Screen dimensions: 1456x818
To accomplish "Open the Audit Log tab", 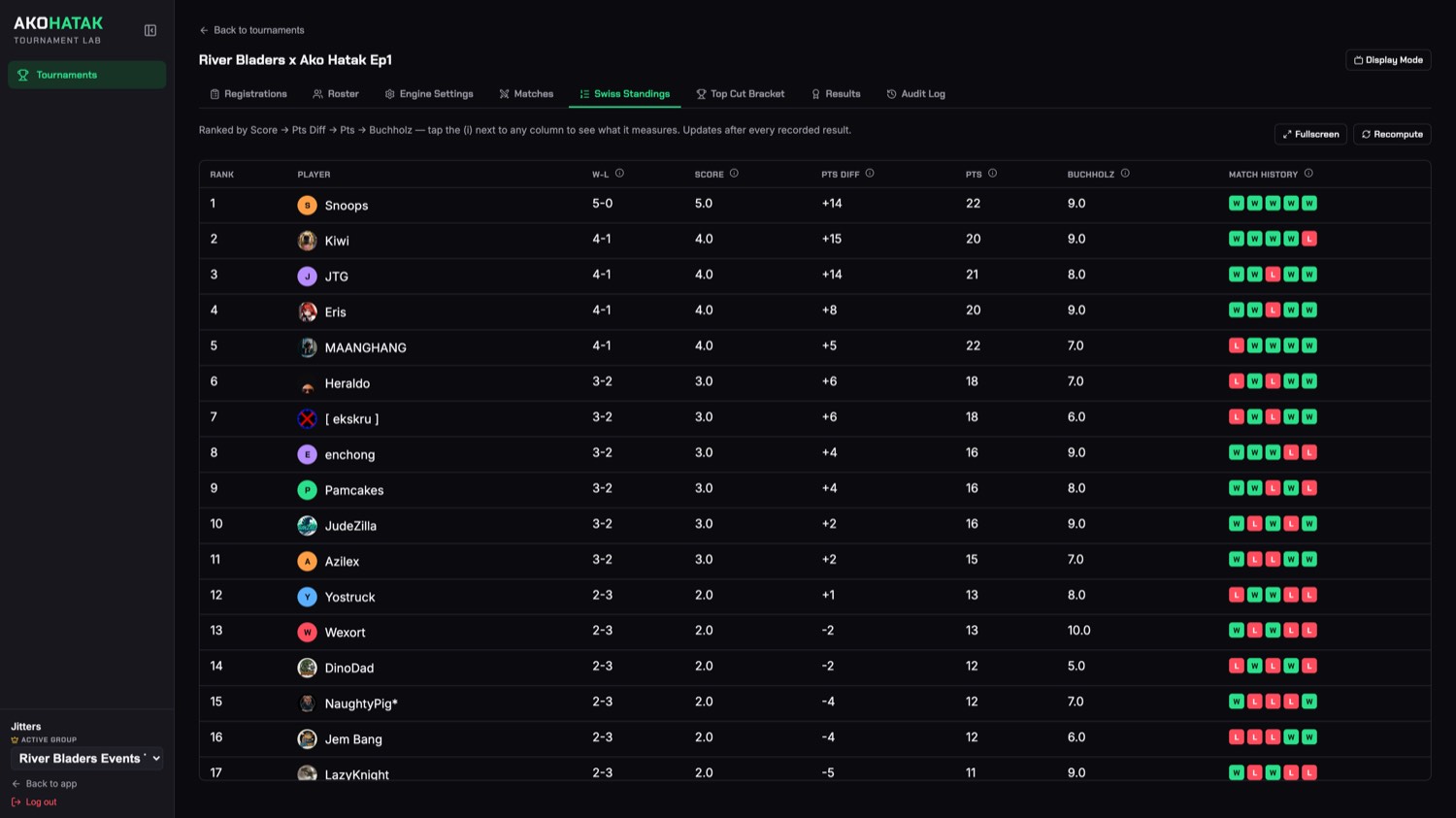I will (x=916, y=94).
